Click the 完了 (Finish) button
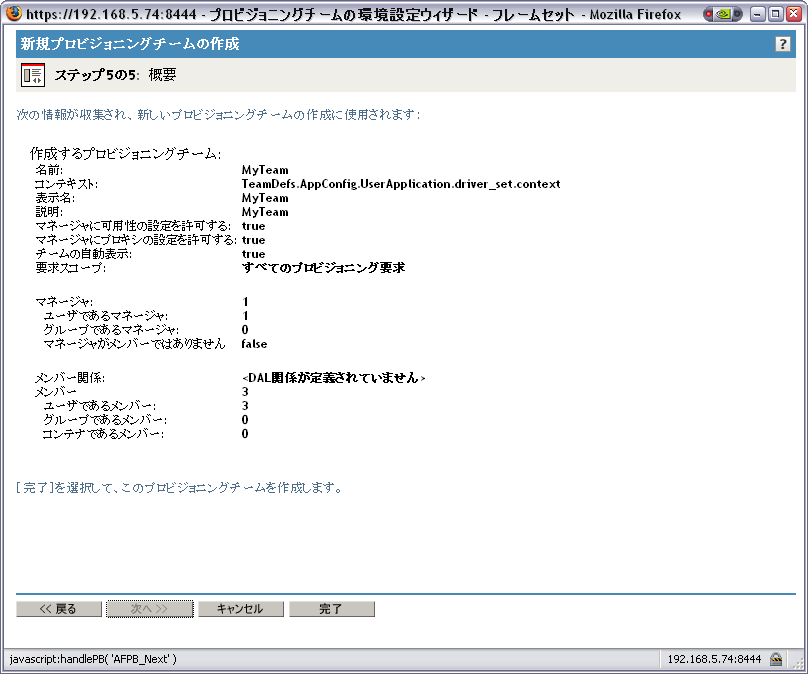 tap(331, 609)
